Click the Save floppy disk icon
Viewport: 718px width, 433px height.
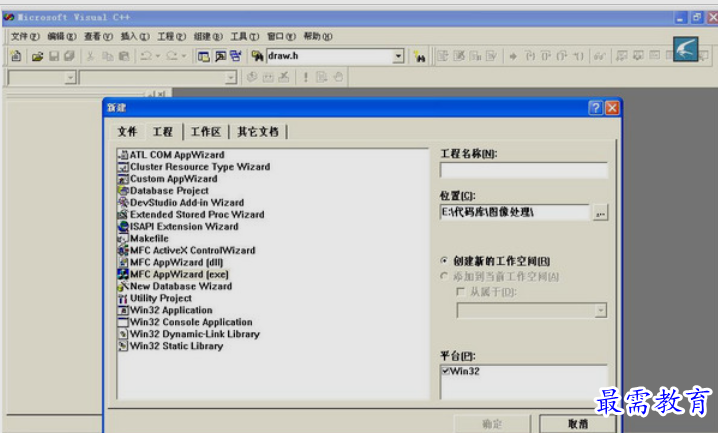(54, 56)
